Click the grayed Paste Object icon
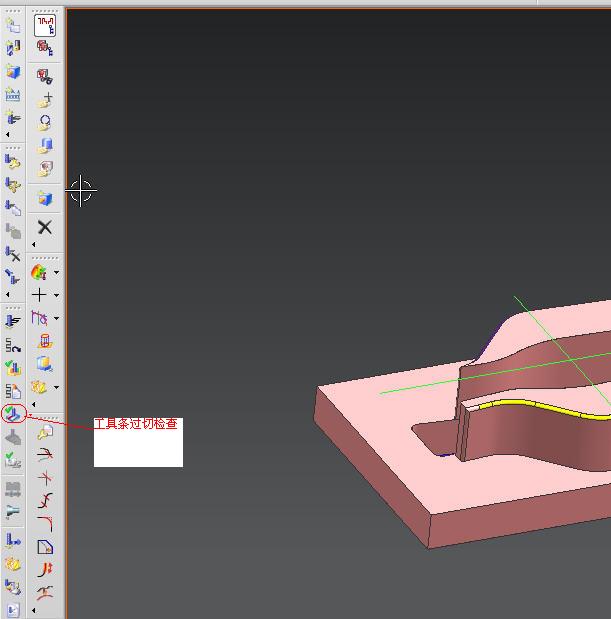The height and width of the screenshot is (619, 611). 13,231
